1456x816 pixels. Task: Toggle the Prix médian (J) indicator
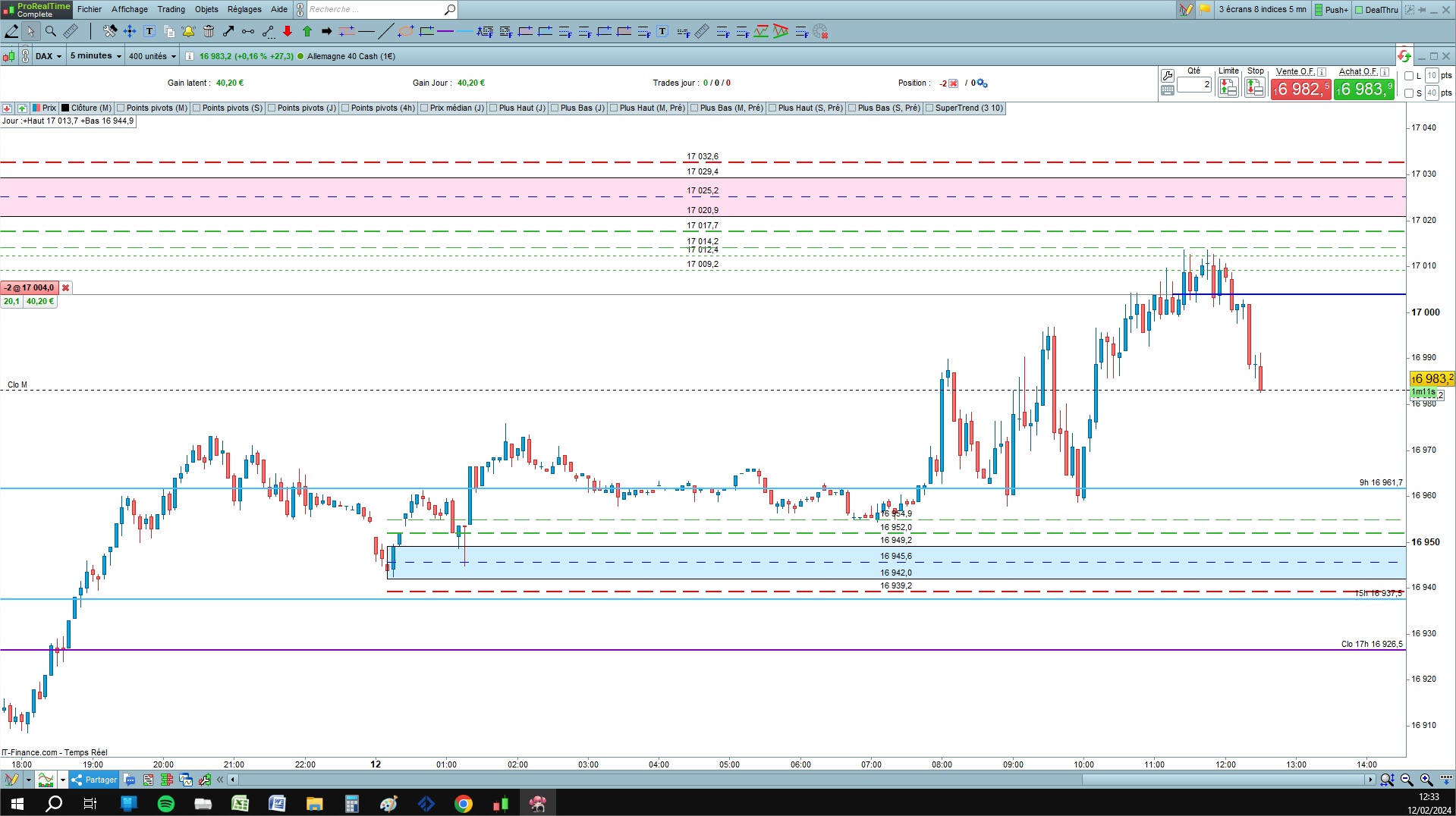(452, 108)
